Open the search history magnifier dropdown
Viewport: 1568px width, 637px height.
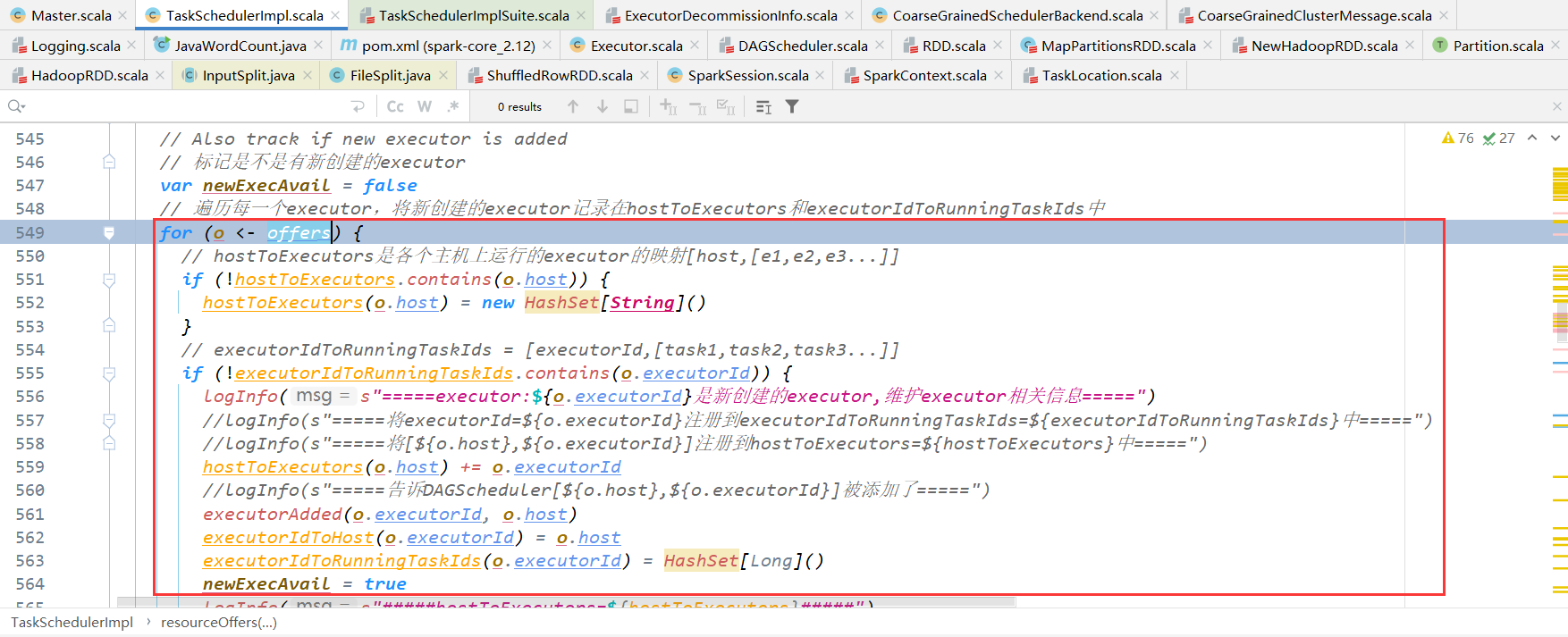(x=15, y=106)
